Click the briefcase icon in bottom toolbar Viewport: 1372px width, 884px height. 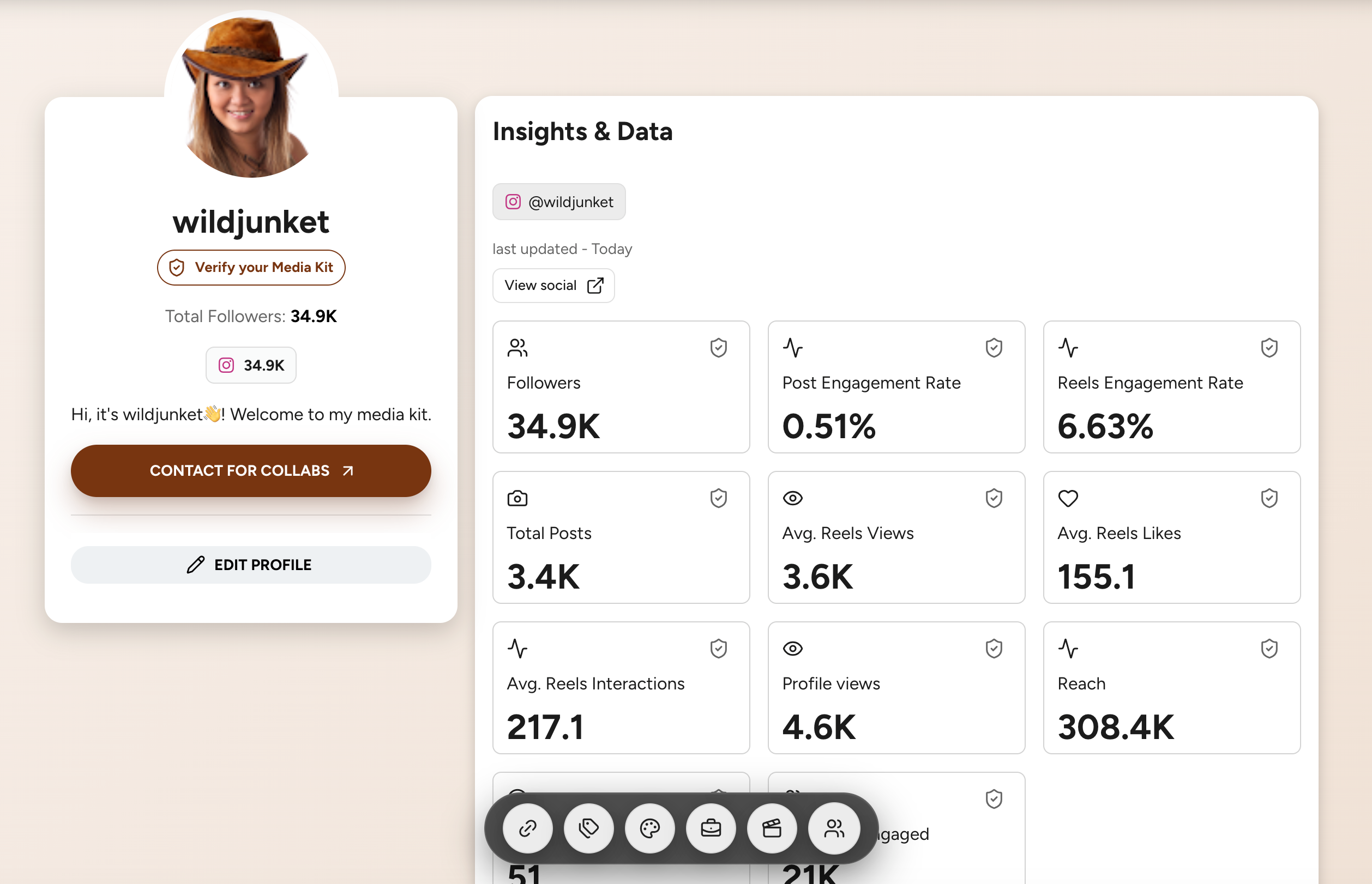tap(711, 828)
